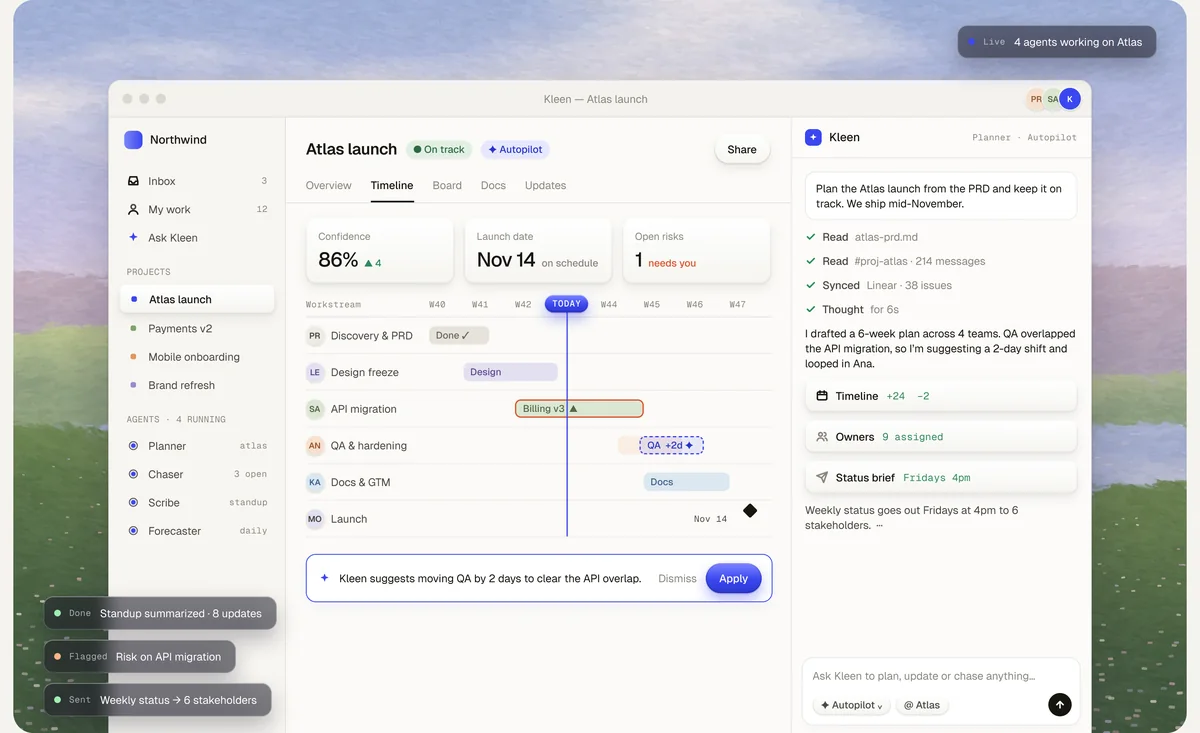This screenshot has width=1200, height=733.
Task: Click the MO avatar on Launch row
Action: (315, 519)
